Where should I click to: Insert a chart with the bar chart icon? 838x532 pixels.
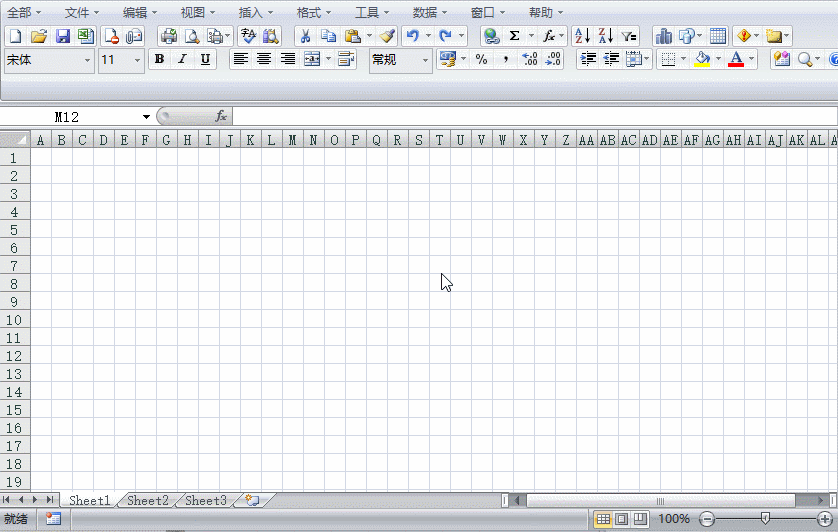(664, 36)
